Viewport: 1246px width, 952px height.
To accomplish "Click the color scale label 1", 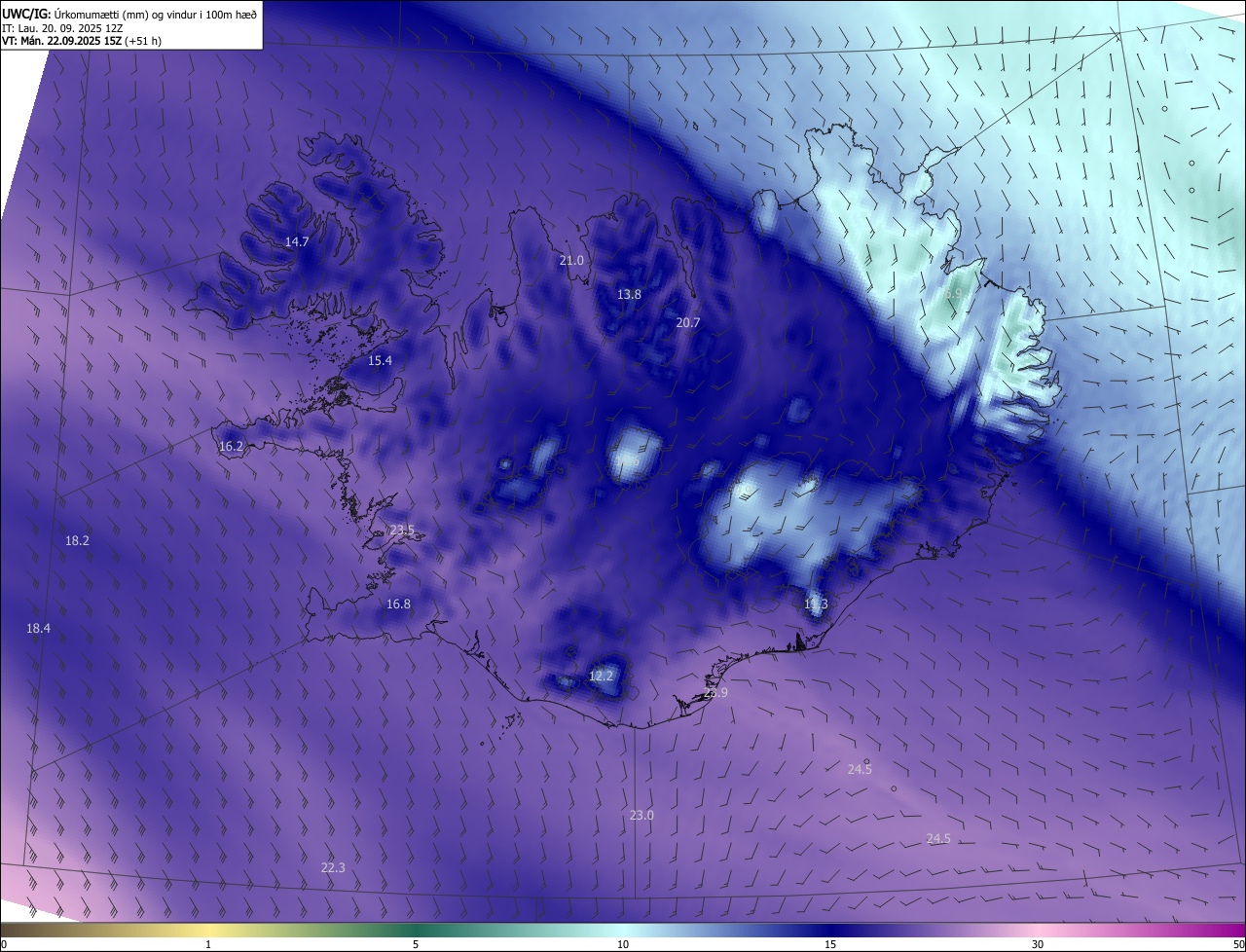I will coord(208,944).
